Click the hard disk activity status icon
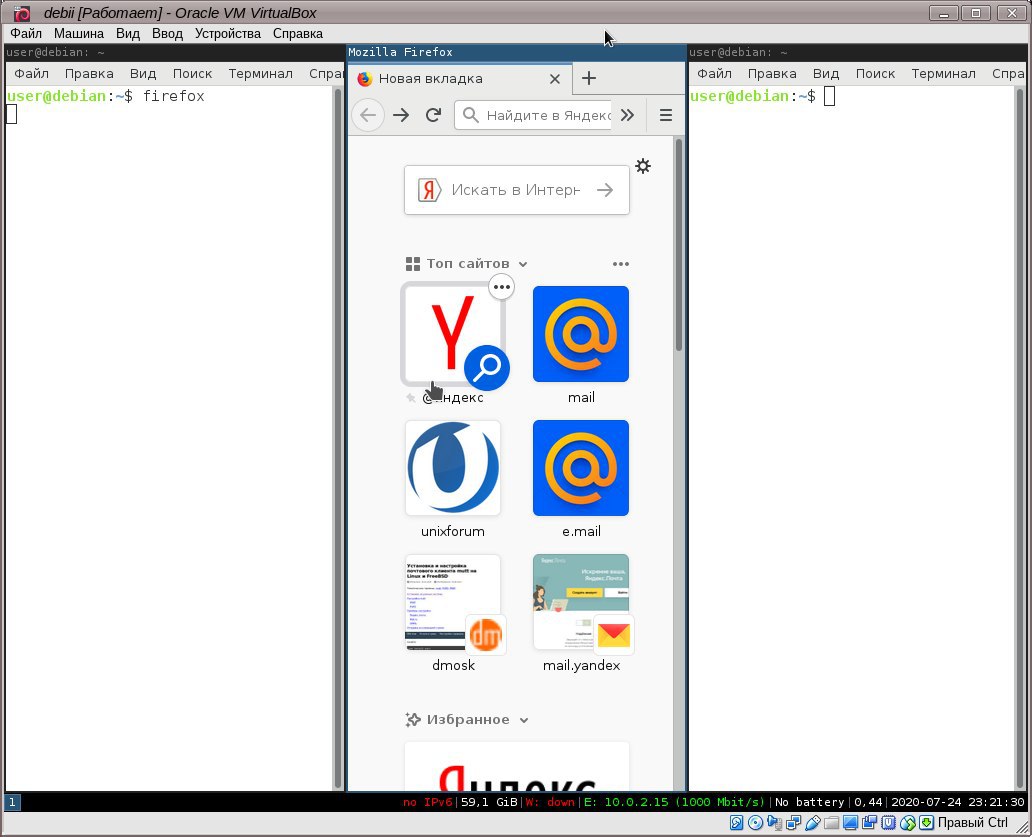Image resolution: width=1032 pixels, height=837 pixels. tap(736, 823)
